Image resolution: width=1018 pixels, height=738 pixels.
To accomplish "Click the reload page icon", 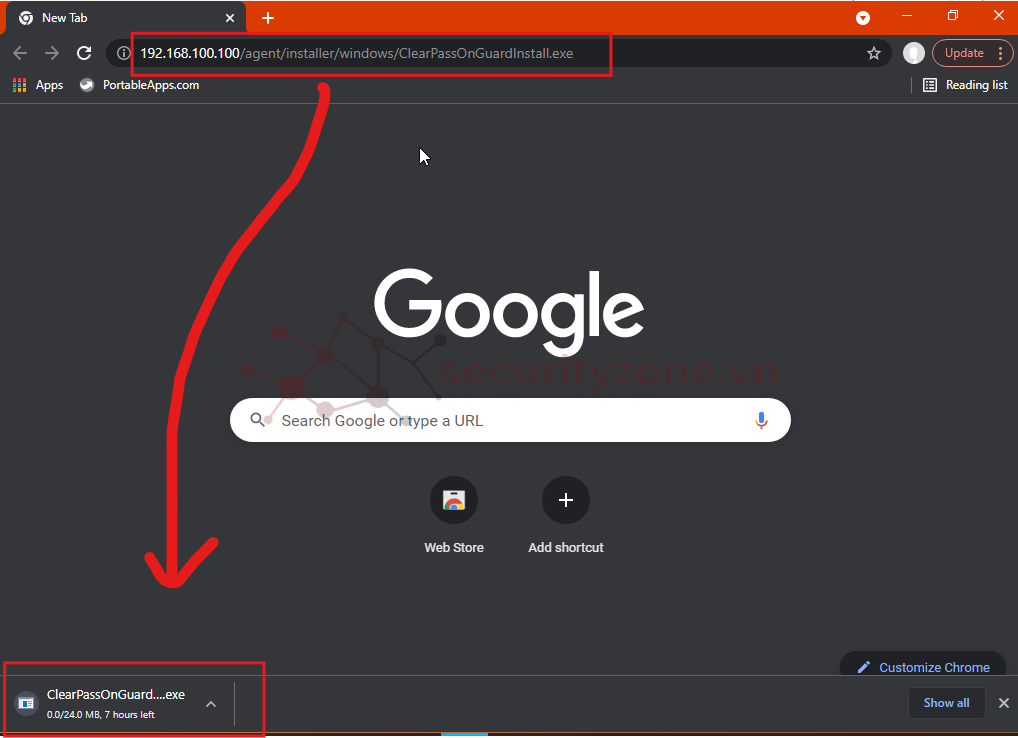I will click(x=85, y=53).
